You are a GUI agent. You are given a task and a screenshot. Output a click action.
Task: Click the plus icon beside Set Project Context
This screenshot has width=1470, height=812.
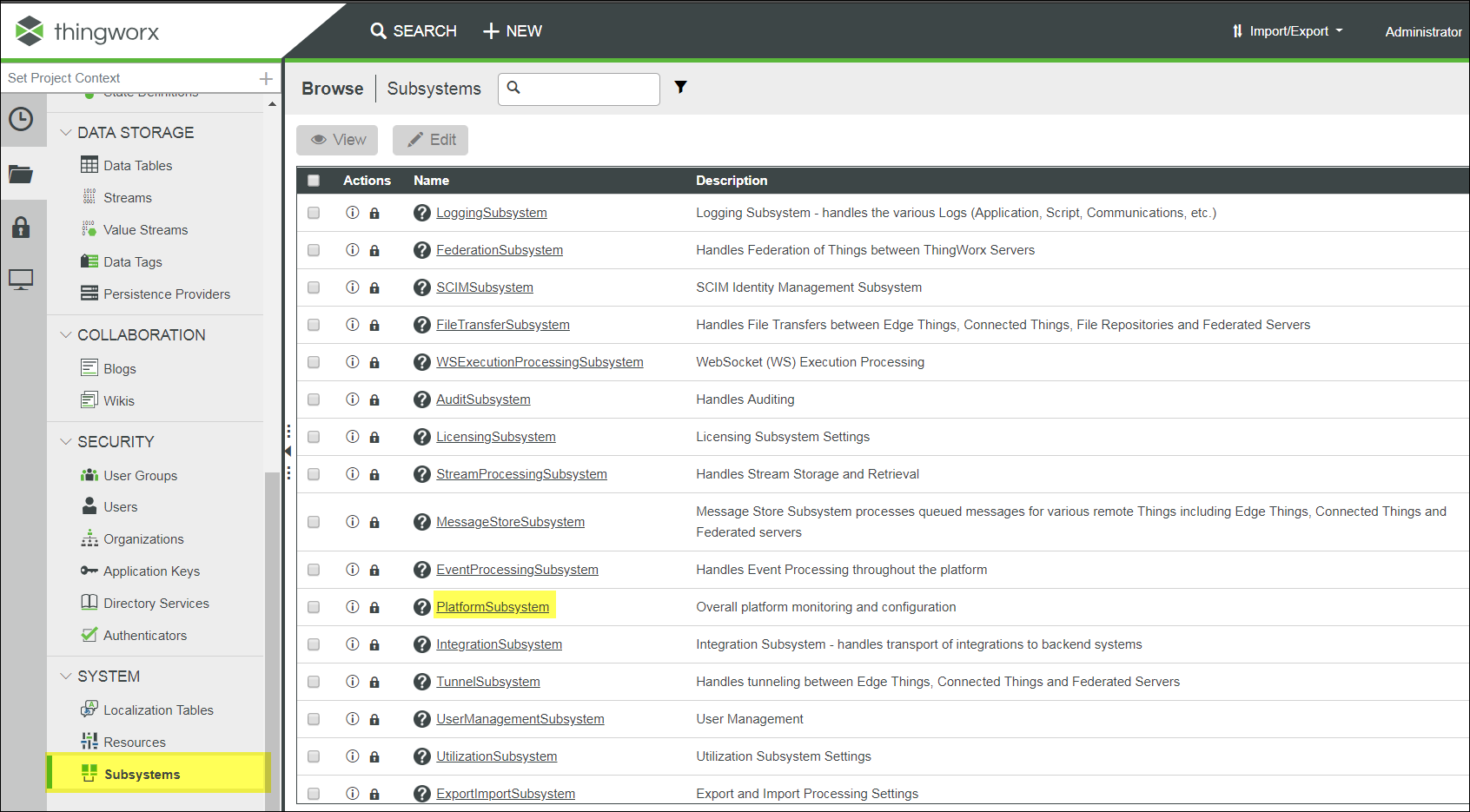point(266,78)
